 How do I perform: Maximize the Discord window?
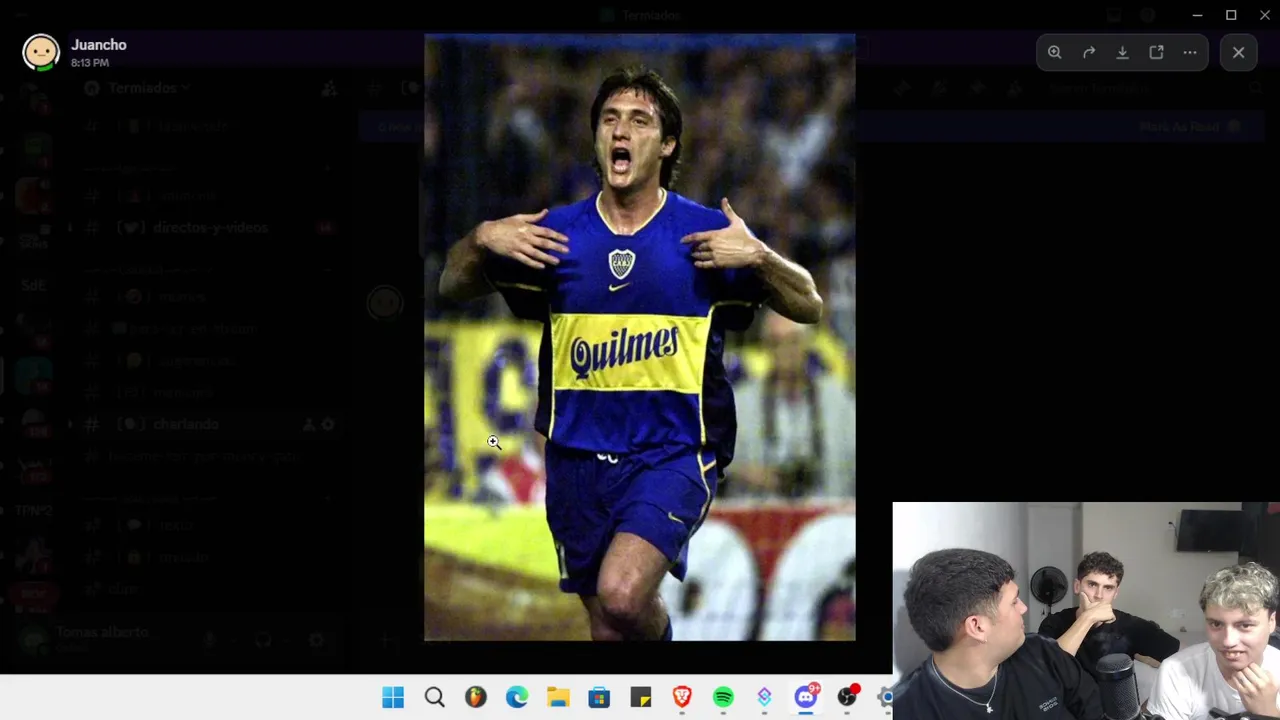tap(1231, 15)
